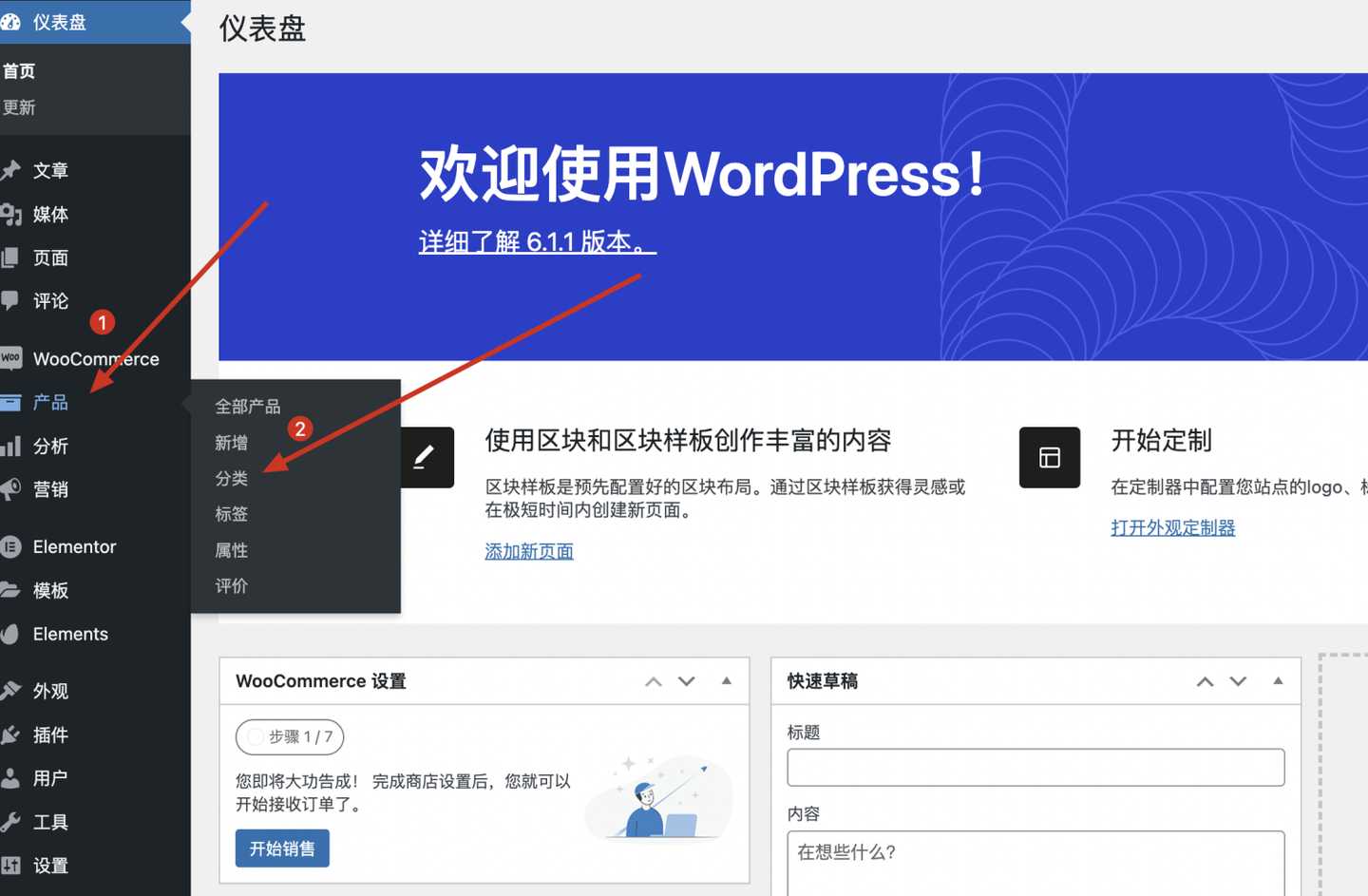Image resolution: width=1368 pixels, height=896 pixels.
Task: Click the media icon beside 媒体
Action: coord(10,214)
